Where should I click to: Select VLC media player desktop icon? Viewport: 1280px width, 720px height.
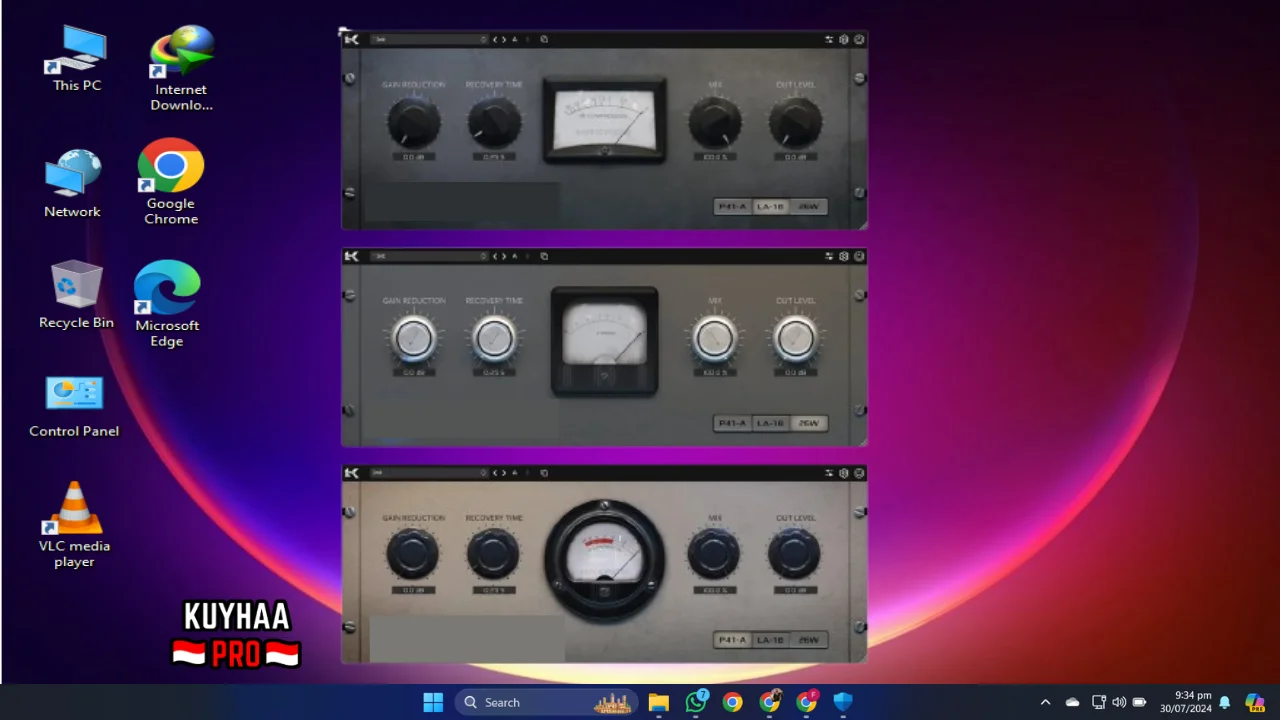[x=75, y=525]
